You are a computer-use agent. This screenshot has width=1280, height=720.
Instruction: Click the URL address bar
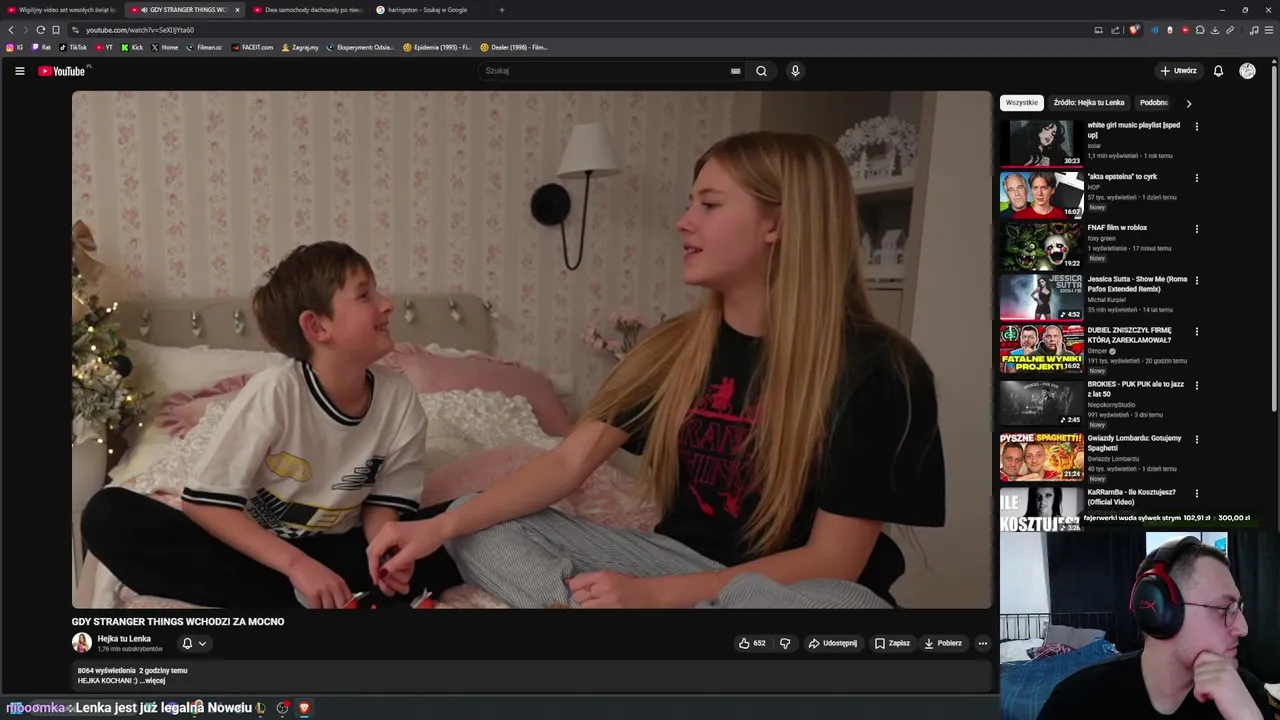click(580, 30)
